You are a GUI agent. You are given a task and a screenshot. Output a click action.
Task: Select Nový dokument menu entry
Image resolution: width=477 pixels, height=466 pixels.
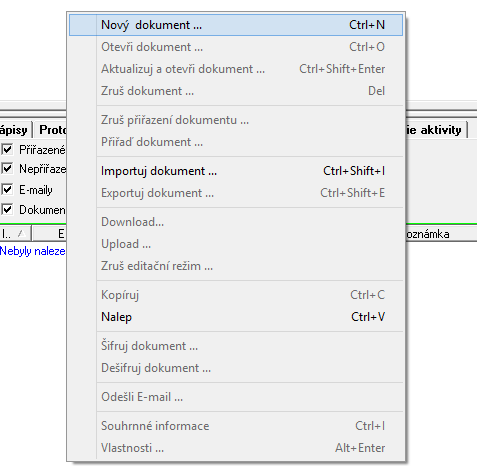(x=236, y=25)
